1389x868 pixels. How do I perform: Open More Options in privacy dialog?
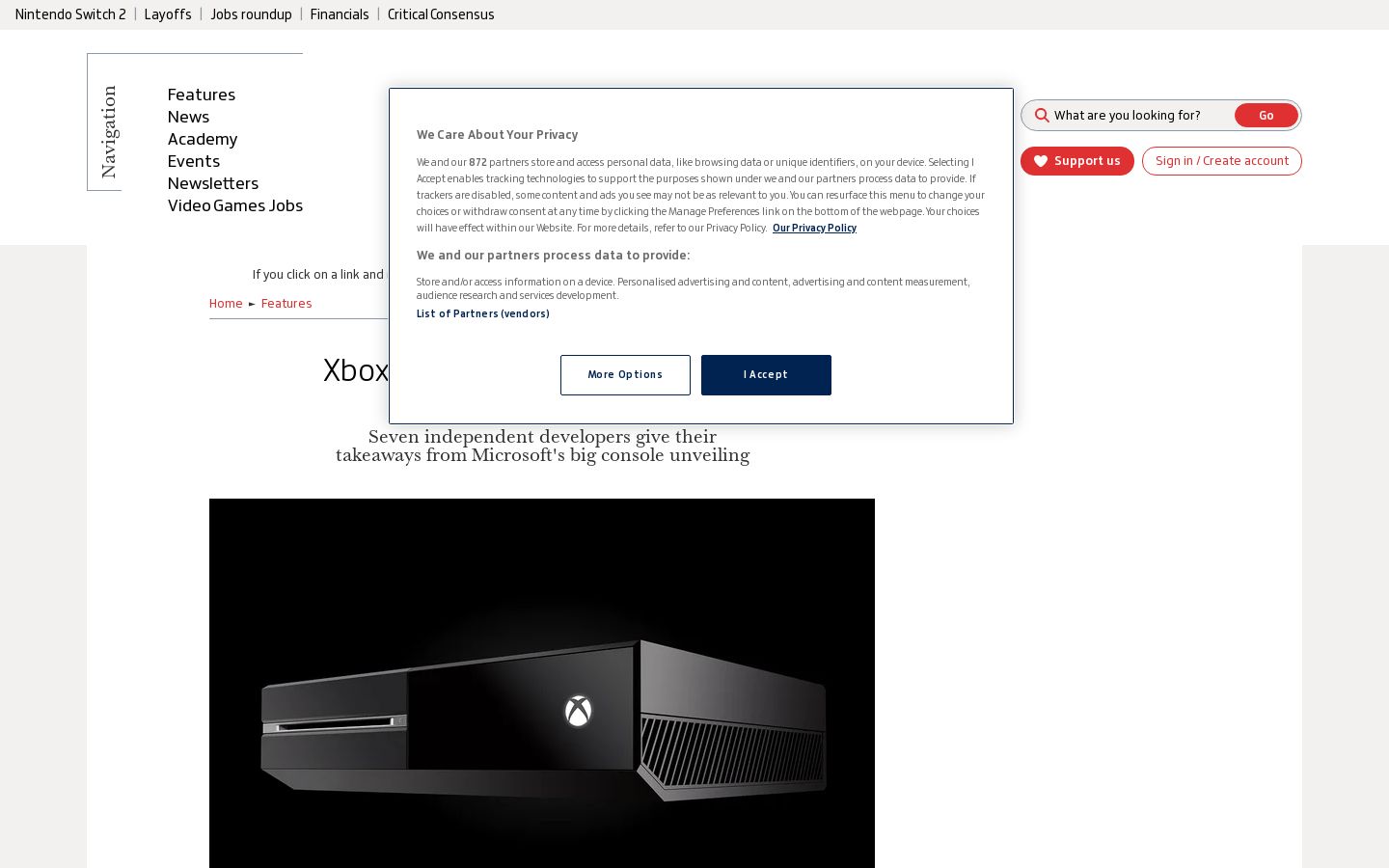tap(625, 375)
